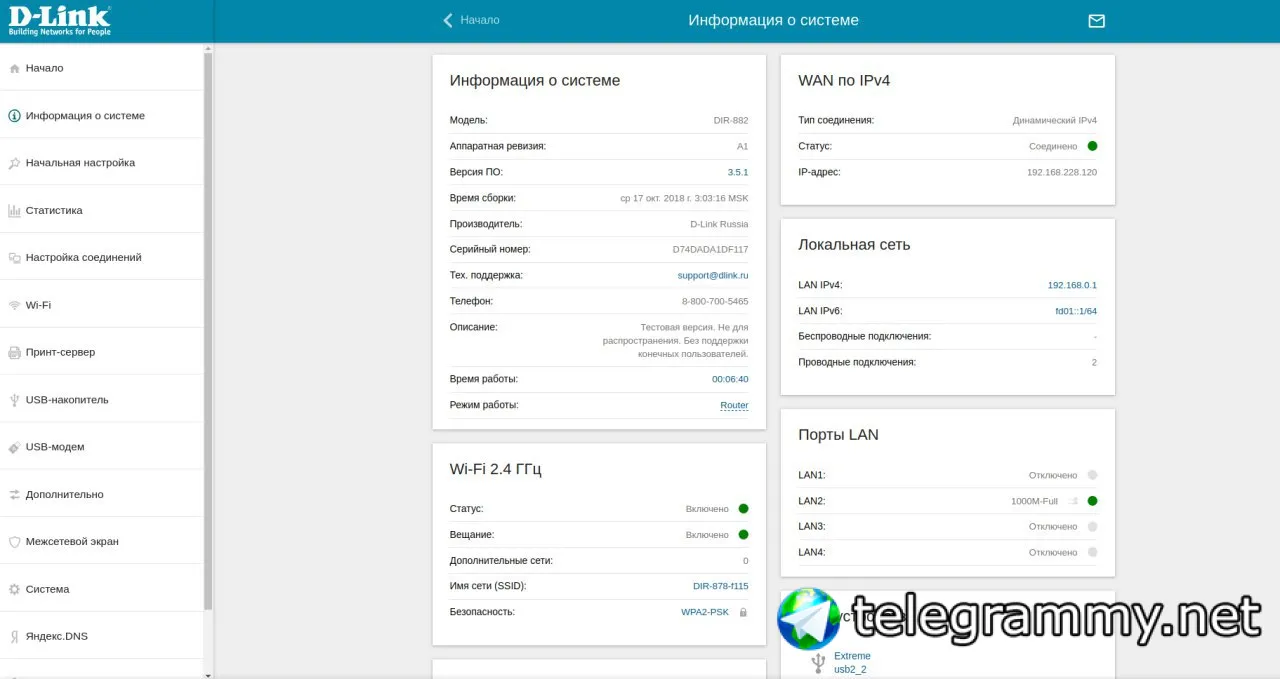Viewport: 1280px width, 679px height.
Task: Click the support@dlink.ru email link
Action: [x=713, y=275]
